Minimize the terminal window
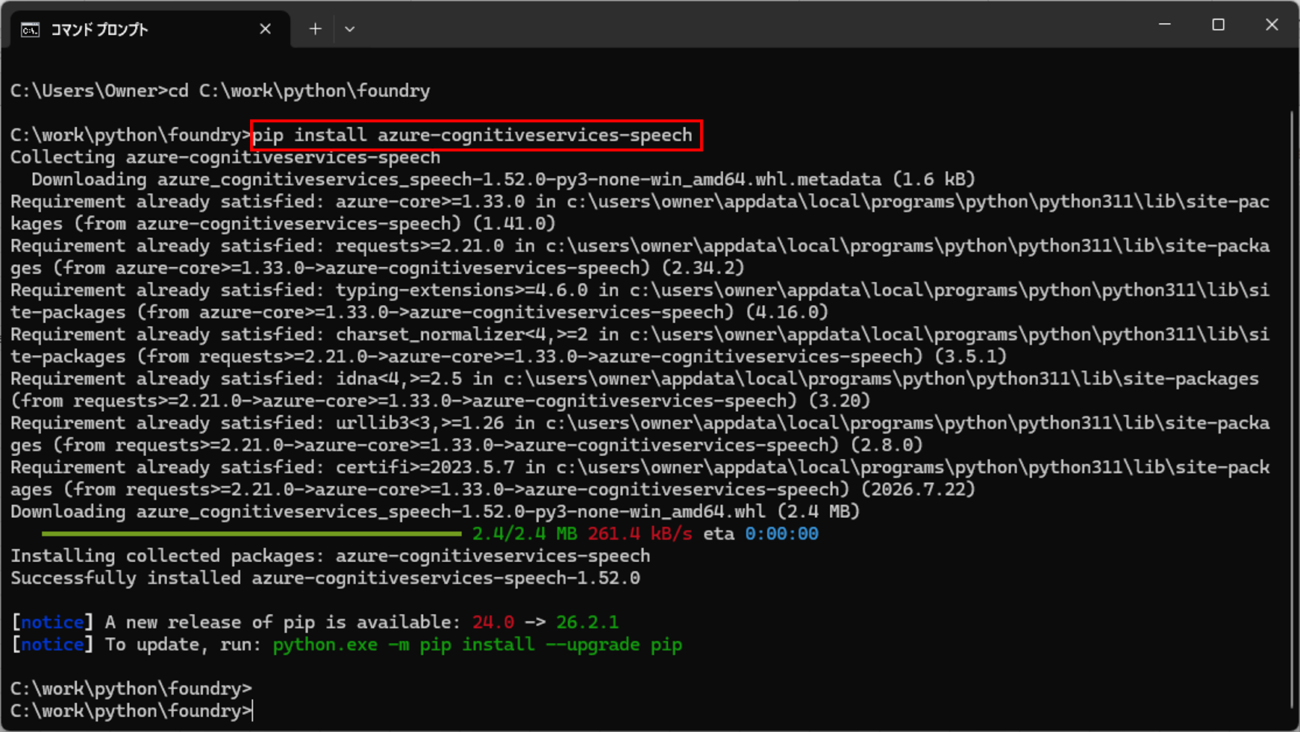Viewport: 1300px width, 732px height. pyautogui.click(x=1165, y=24)
